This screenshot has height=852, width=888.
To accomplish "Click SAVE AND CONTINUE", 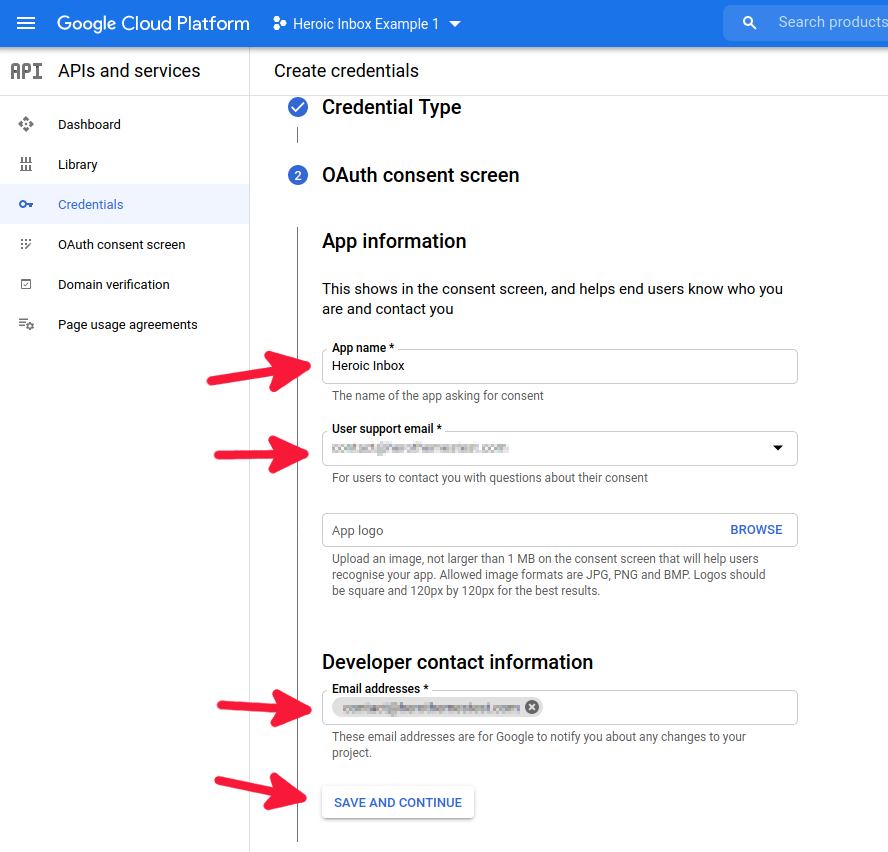I will point(398,802).
